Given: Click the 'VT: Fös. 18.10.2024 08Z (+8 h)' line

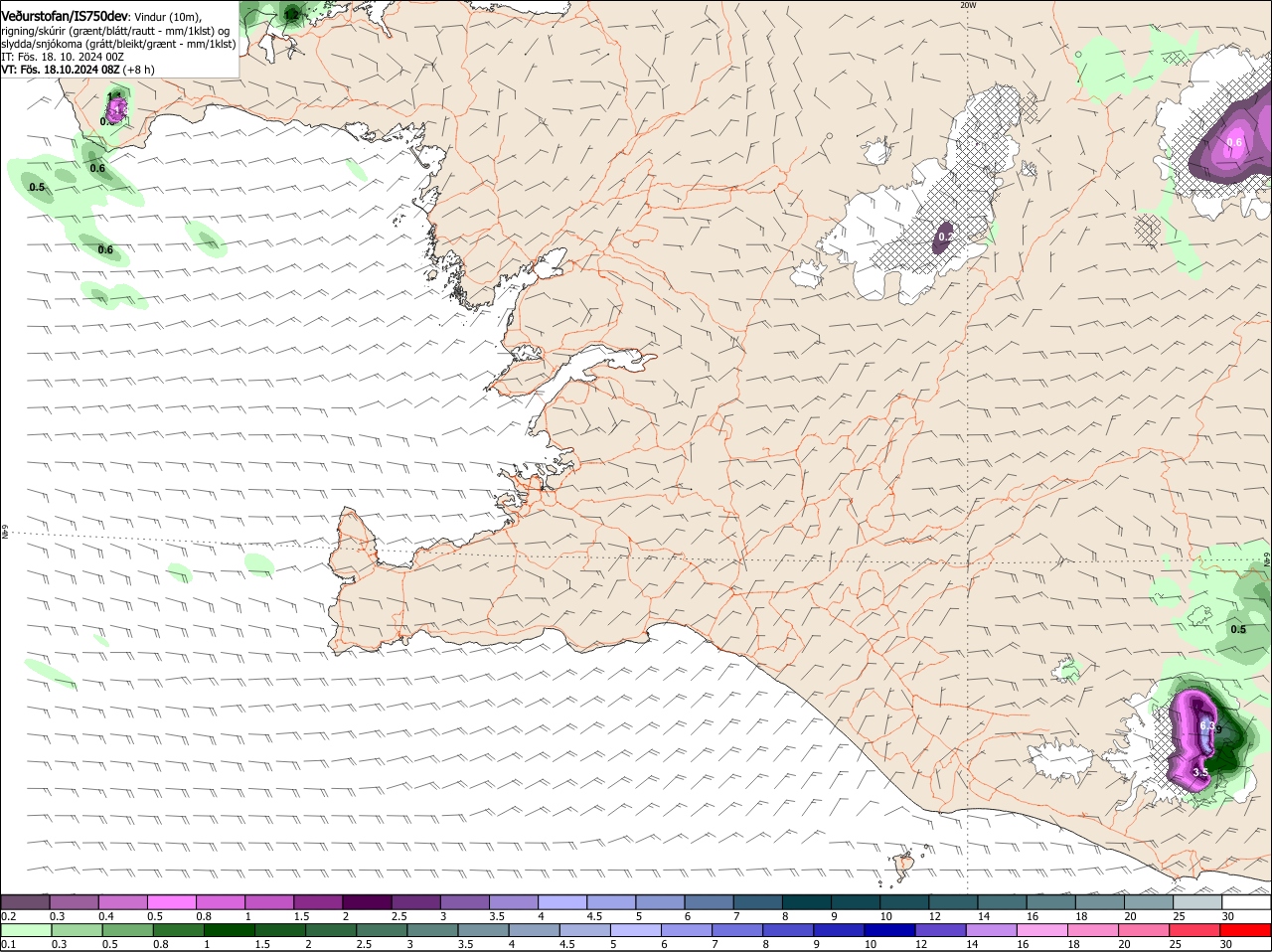Looking at the screenshot, I should (x=78, y=70).
